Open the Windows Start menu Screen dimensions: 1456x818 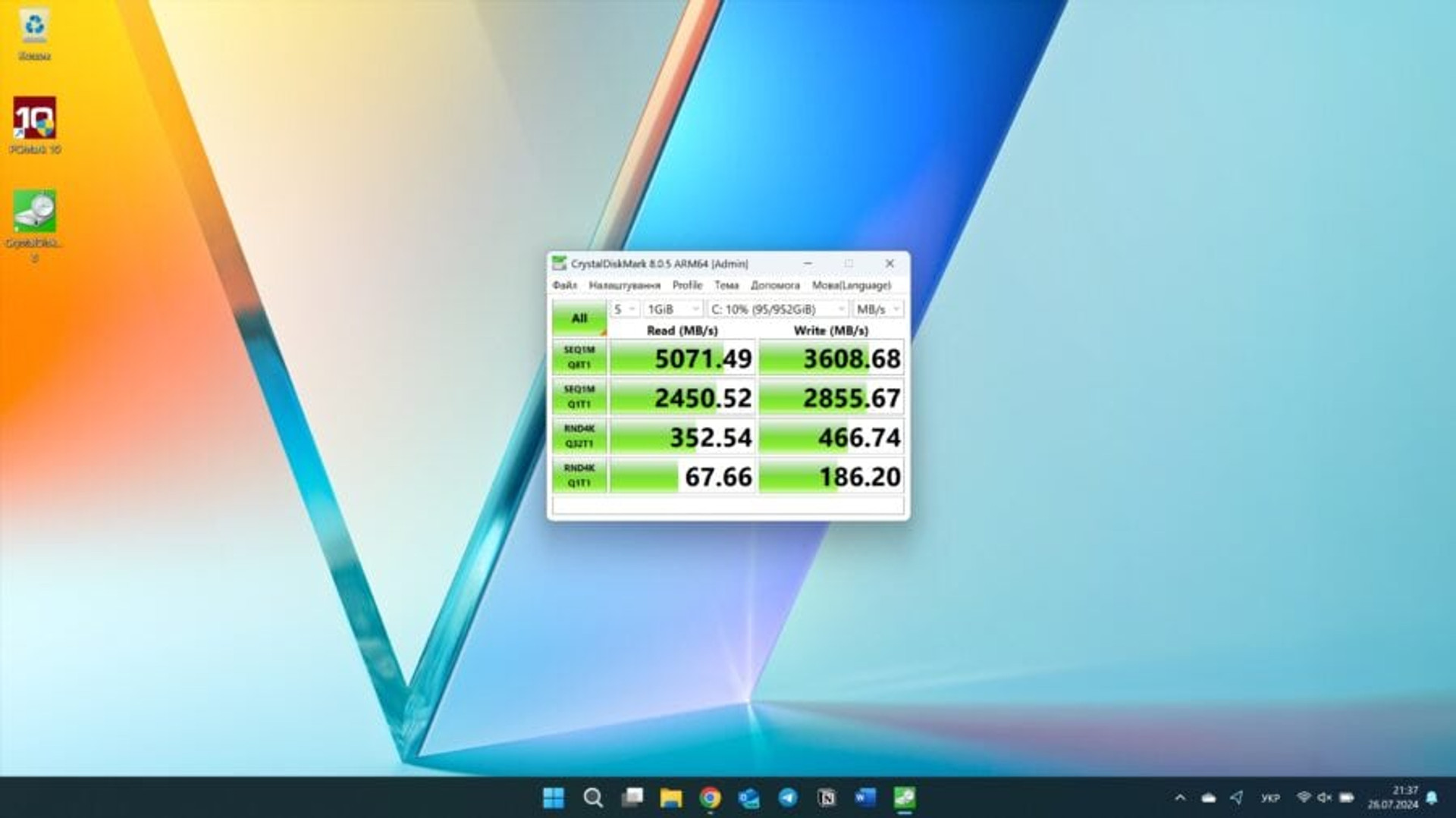[x=554, y=798]
